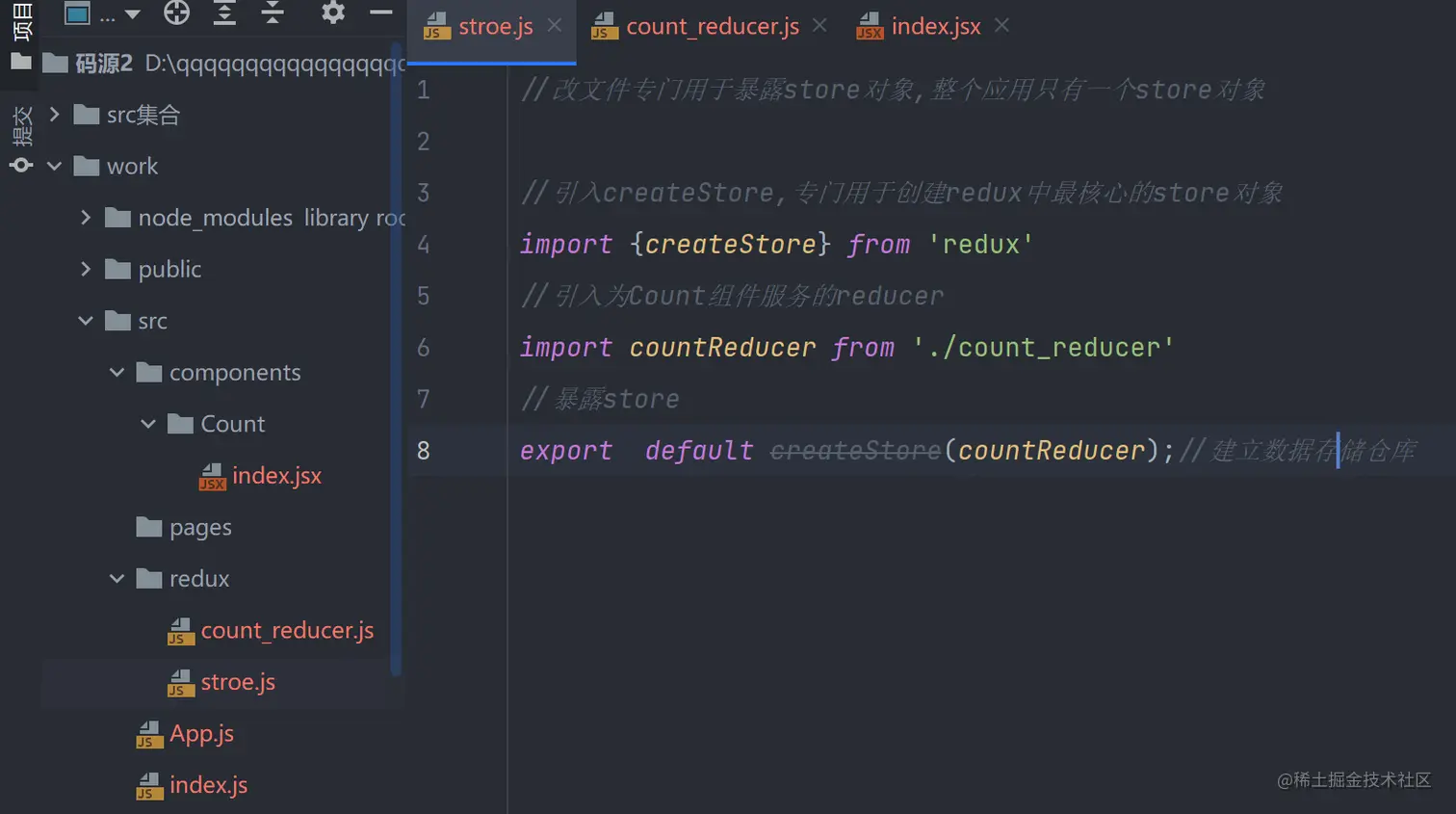Viewport: 1456px width, 814px height.
Task: Select the project root 码源2
Action: [104, 64]
